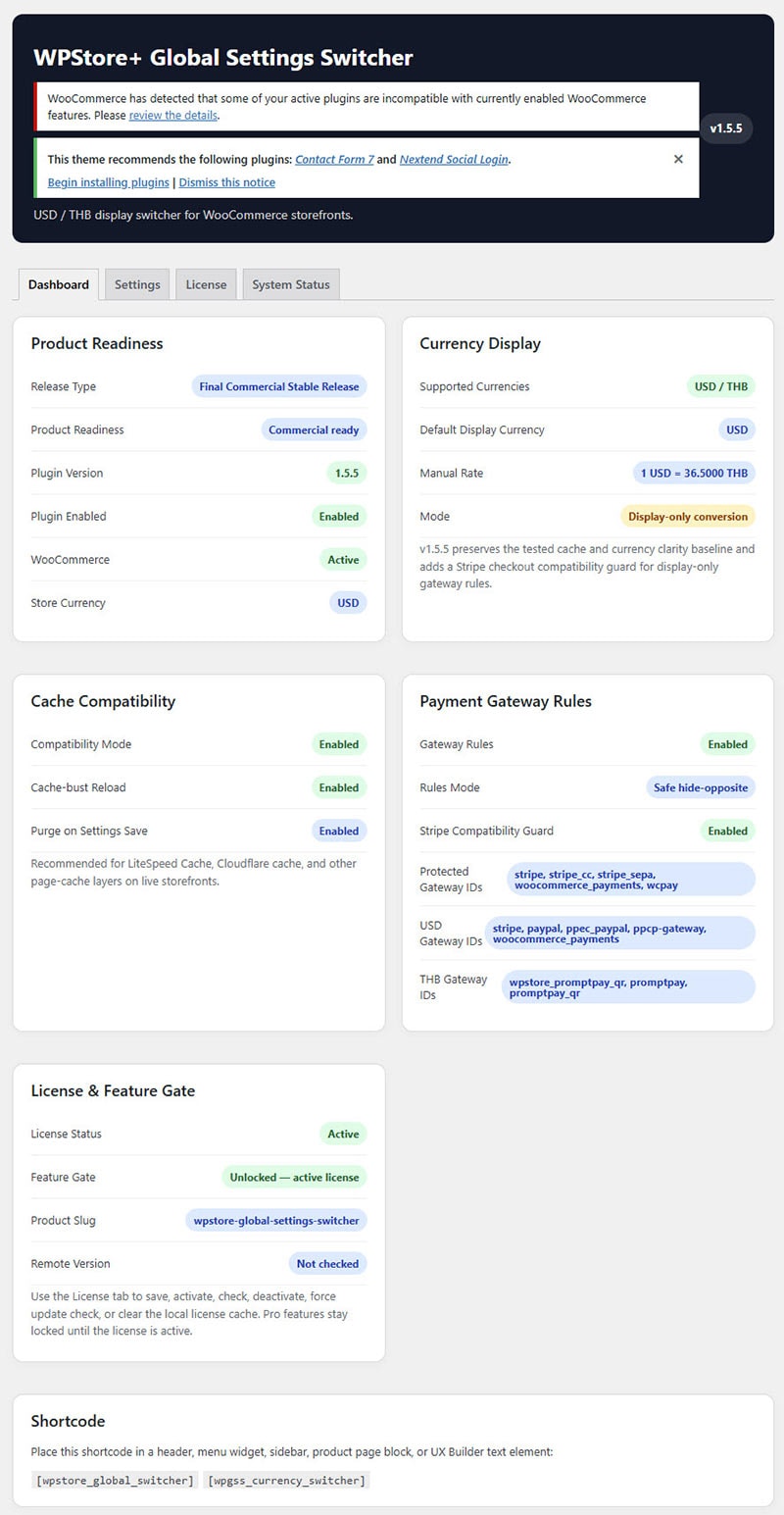Click the Gateway Rules Enabled badge
This screenshot has width=784, height=1515.
pyautogui.click(x=728, y=744)
